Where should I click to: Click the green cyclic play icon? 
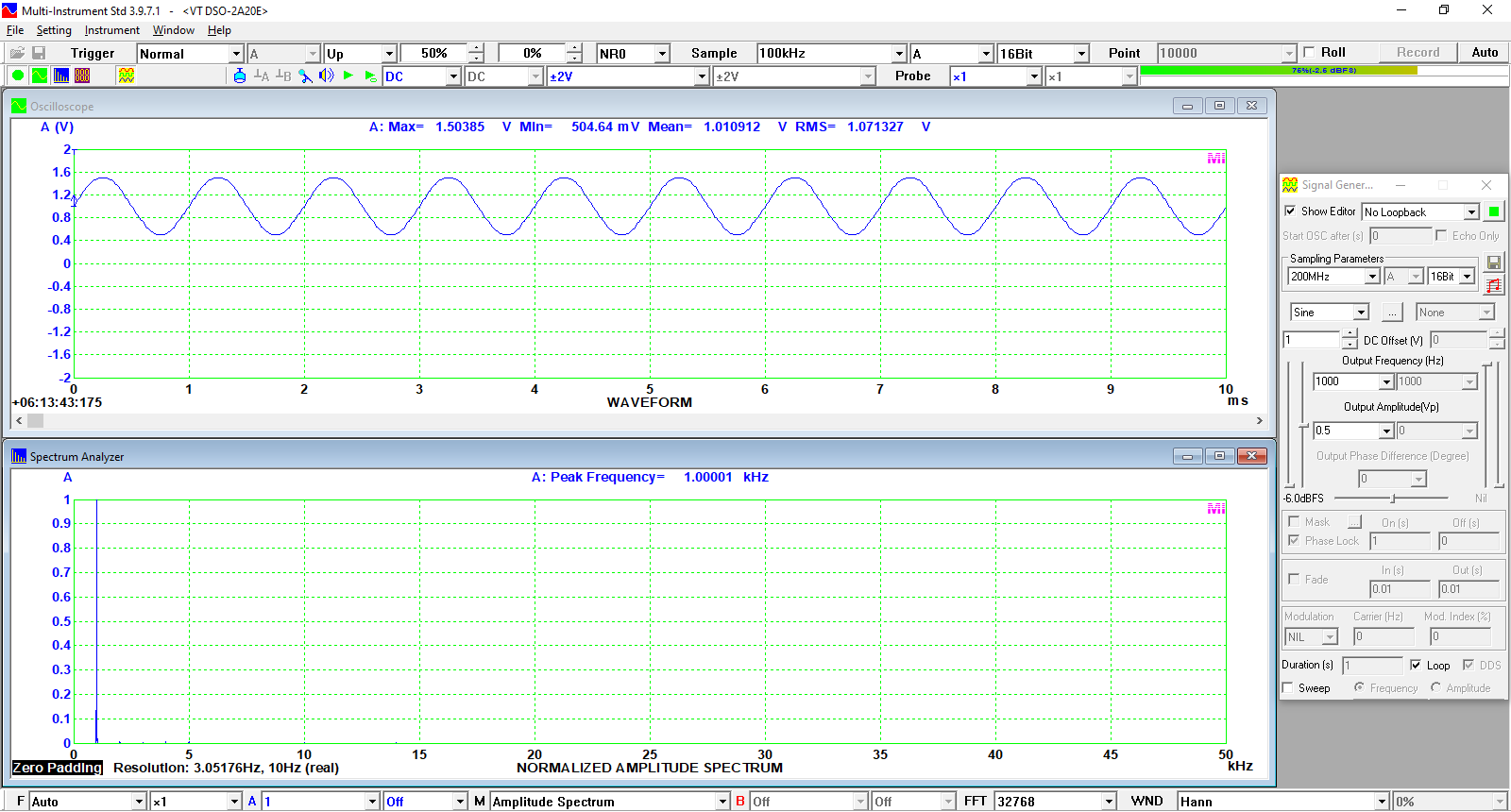click(370, 76)
